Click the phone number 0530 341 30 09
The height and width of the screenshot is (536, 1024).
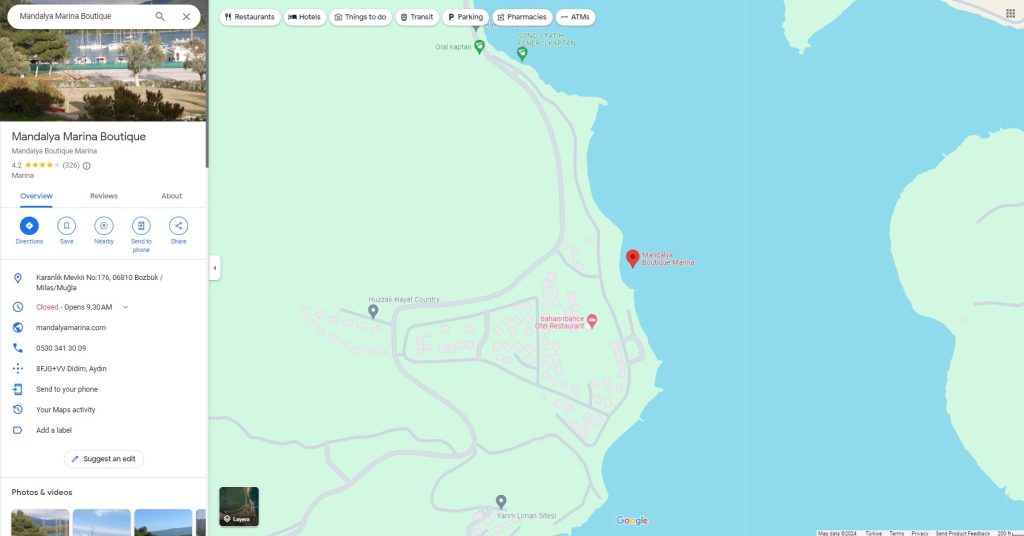click(61, 348)
